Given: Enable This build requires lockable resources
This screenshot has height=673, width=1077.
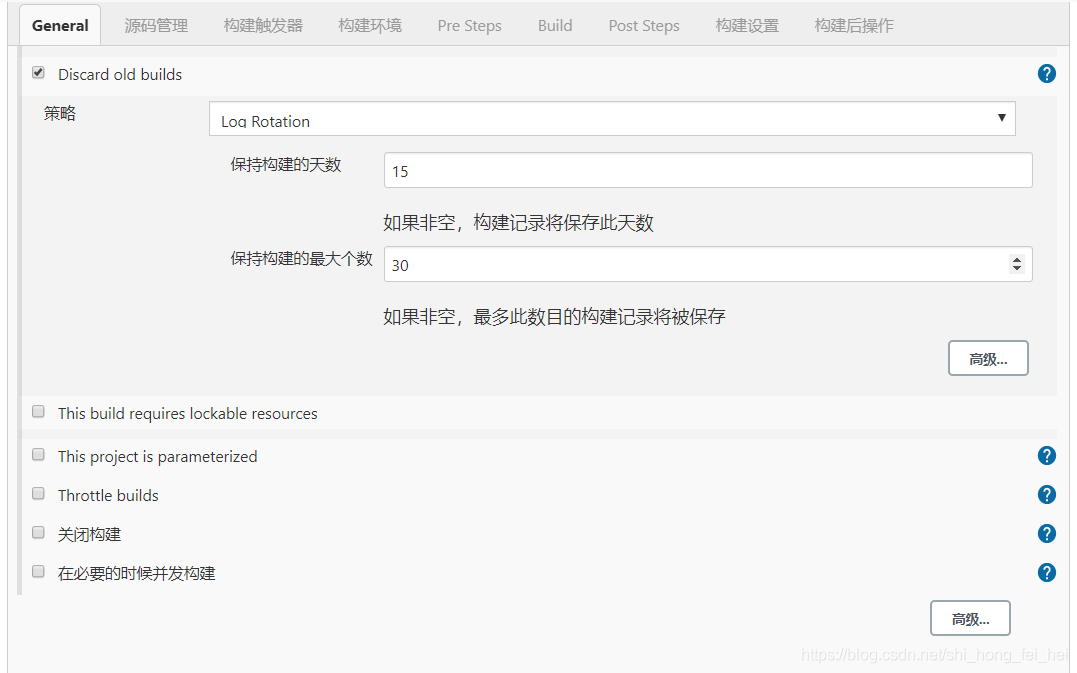Looking at the screenshot, I should point(38,411).
